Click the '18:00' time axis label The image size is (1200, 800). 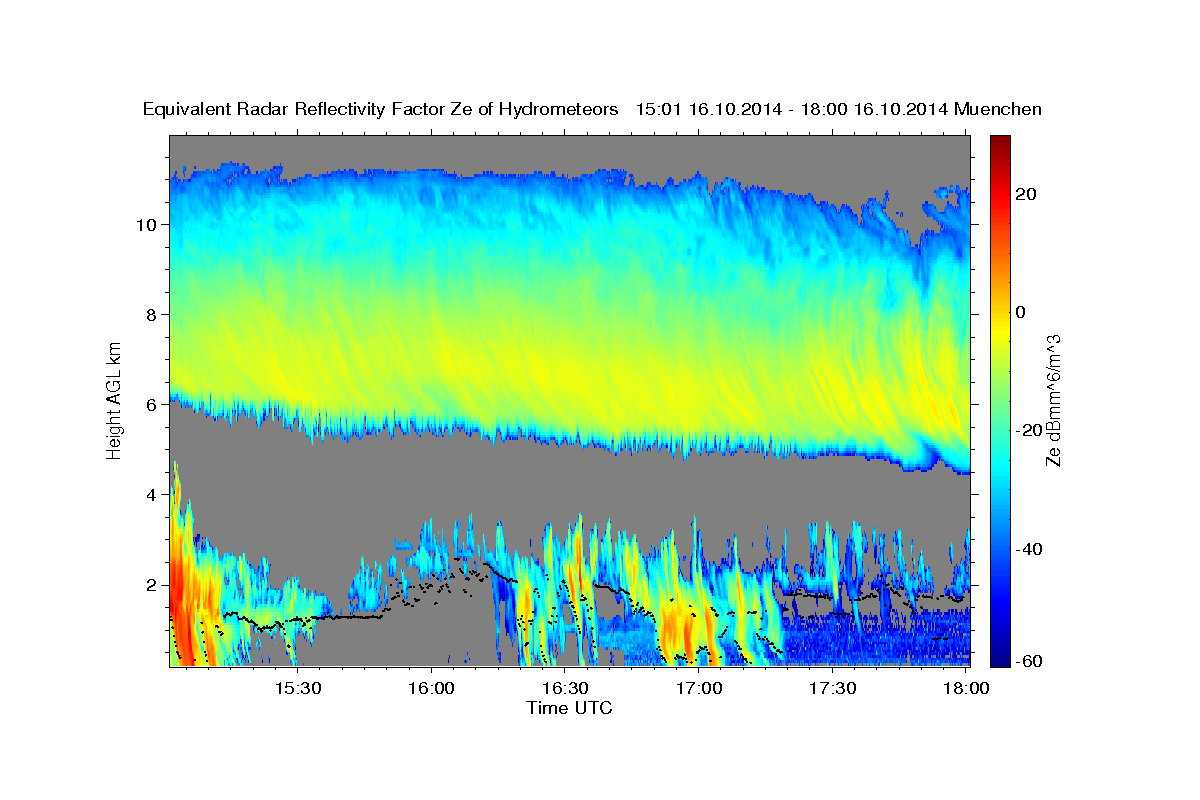[966, 688]
